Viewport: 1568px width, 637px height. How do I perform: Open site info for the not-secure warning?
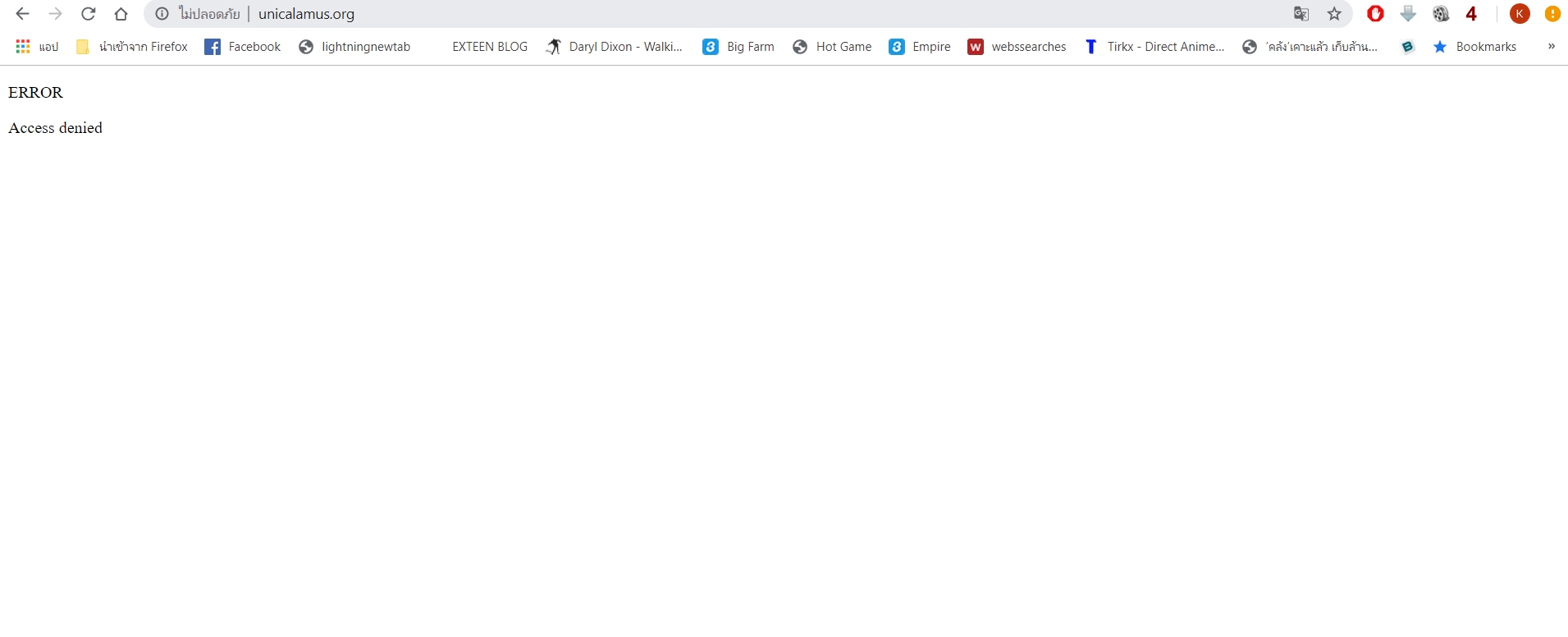[162, 14]
